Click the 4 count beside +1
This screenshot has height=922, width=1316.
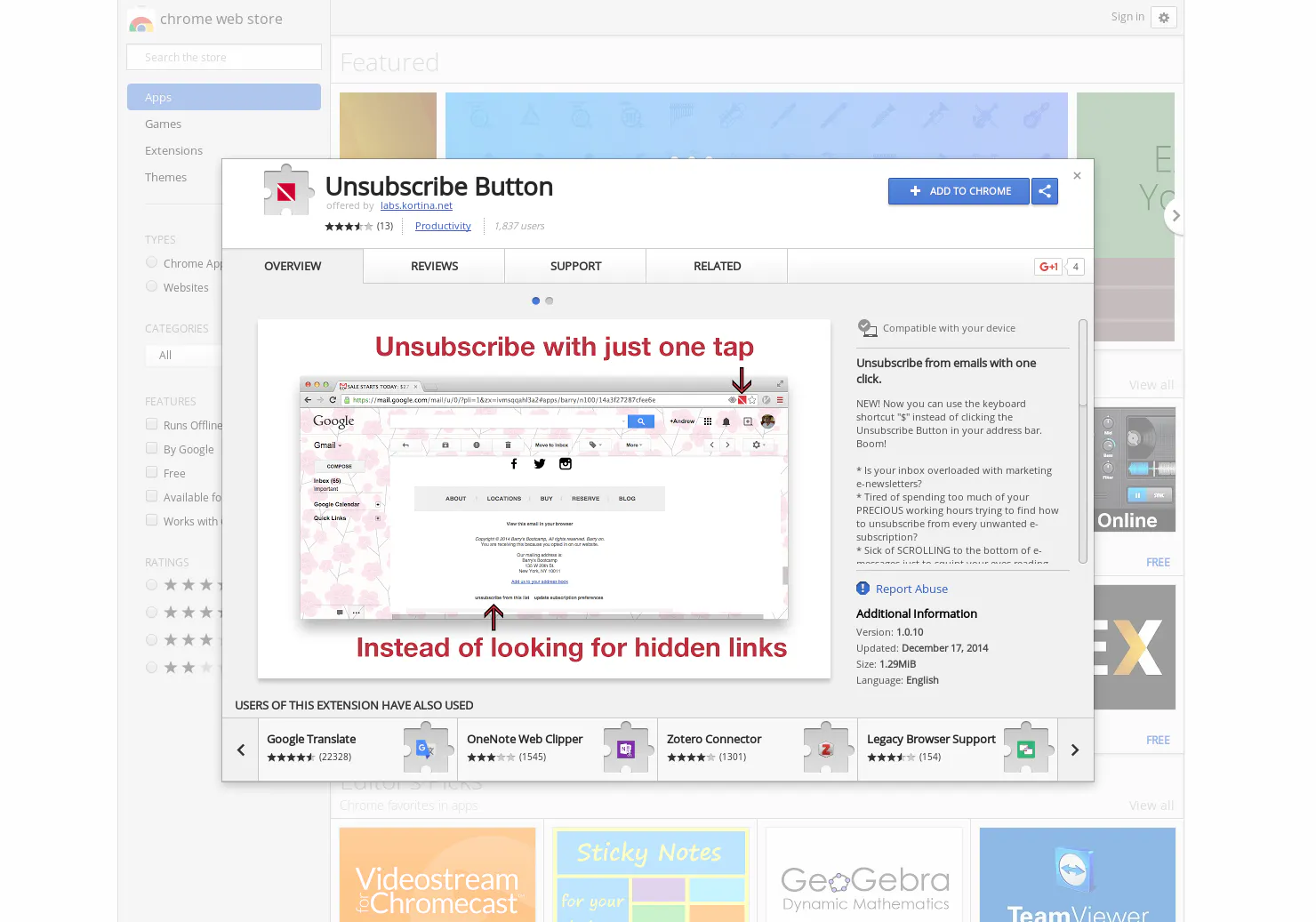1075,267
